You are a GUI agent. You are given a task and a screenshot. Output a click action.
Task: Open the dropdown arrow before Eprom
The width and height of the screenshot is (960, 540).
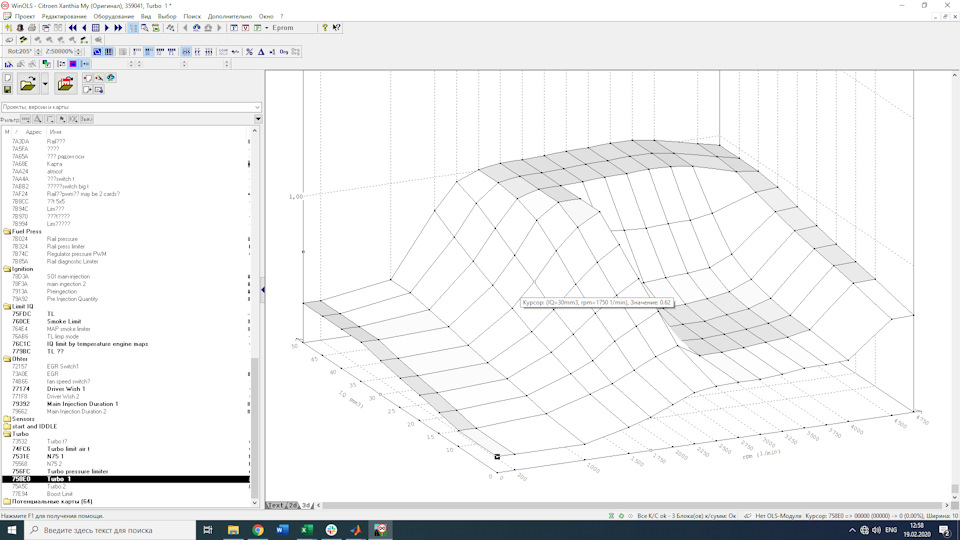coord(266,28)
